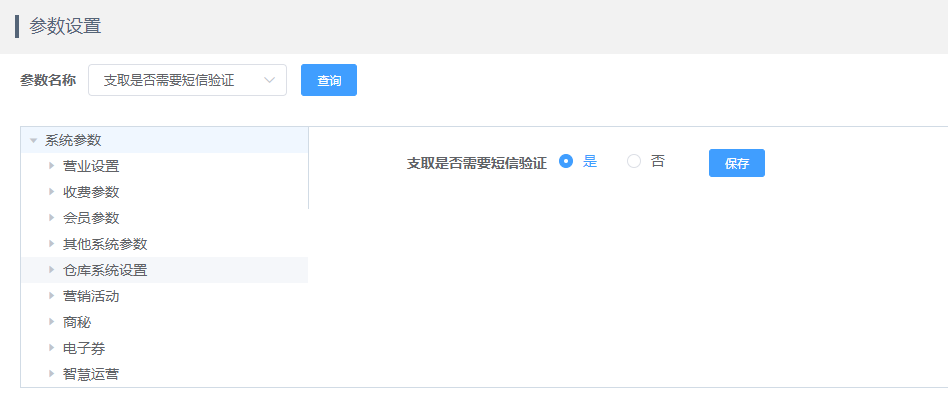
Task: Select 电子券 in the tree
Action: coord(84,348)
